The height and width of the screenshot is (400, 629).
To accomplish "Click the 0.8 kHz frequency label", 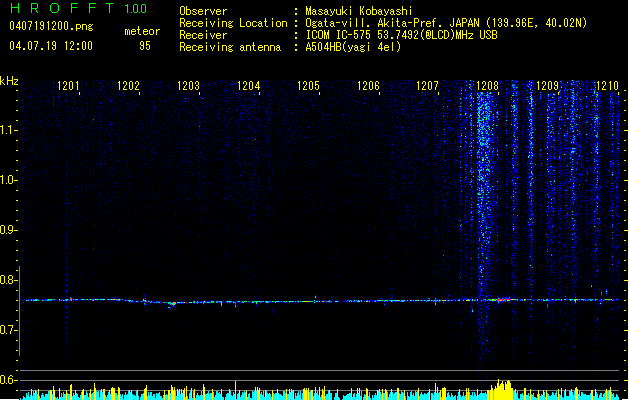I will point(7,280).
